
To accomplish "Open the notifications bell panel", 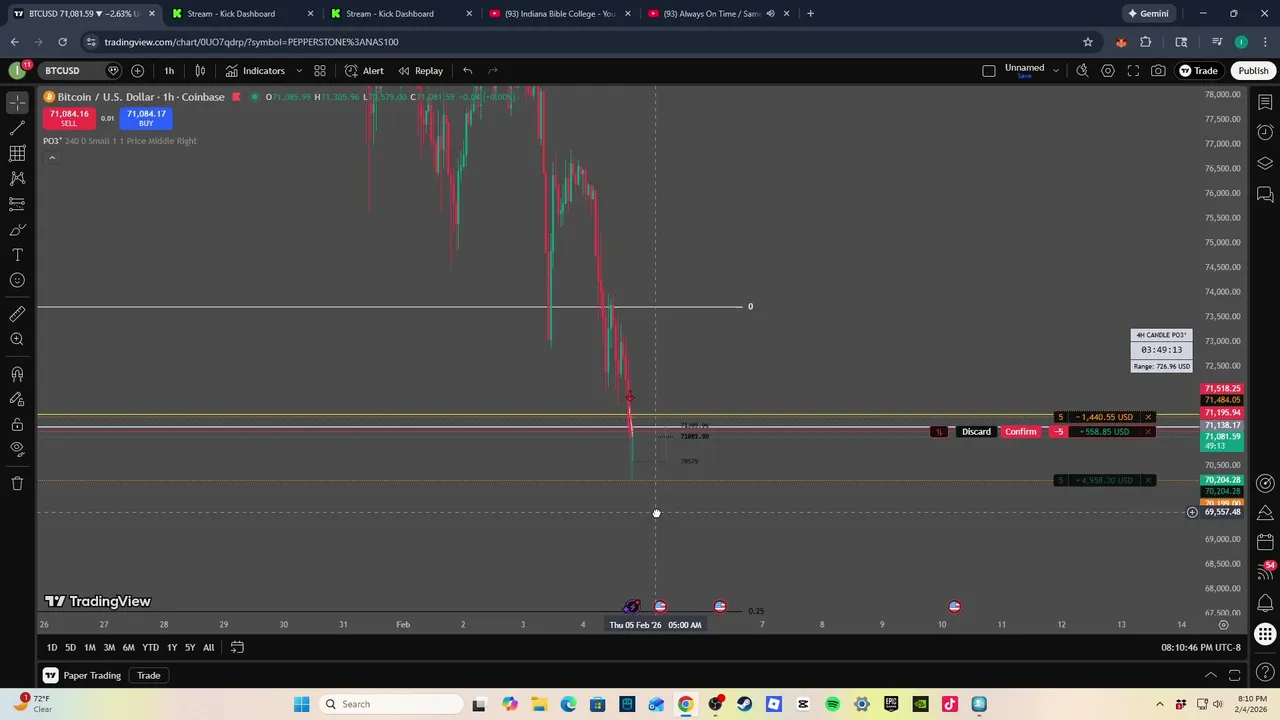I will 1265,603.
